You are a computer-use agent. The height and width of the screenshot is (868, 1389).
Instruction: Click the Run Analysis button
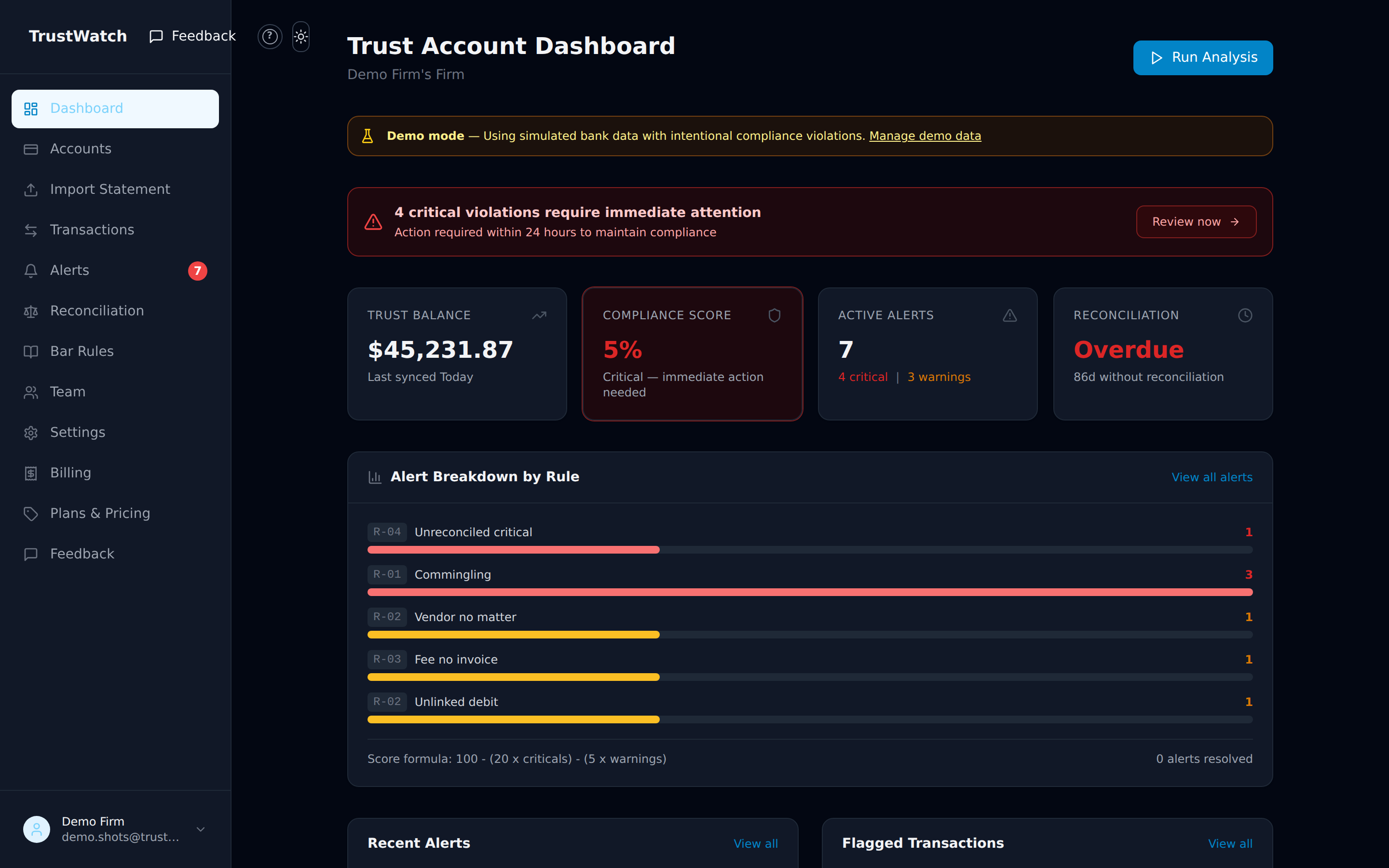pos(1202,57)
